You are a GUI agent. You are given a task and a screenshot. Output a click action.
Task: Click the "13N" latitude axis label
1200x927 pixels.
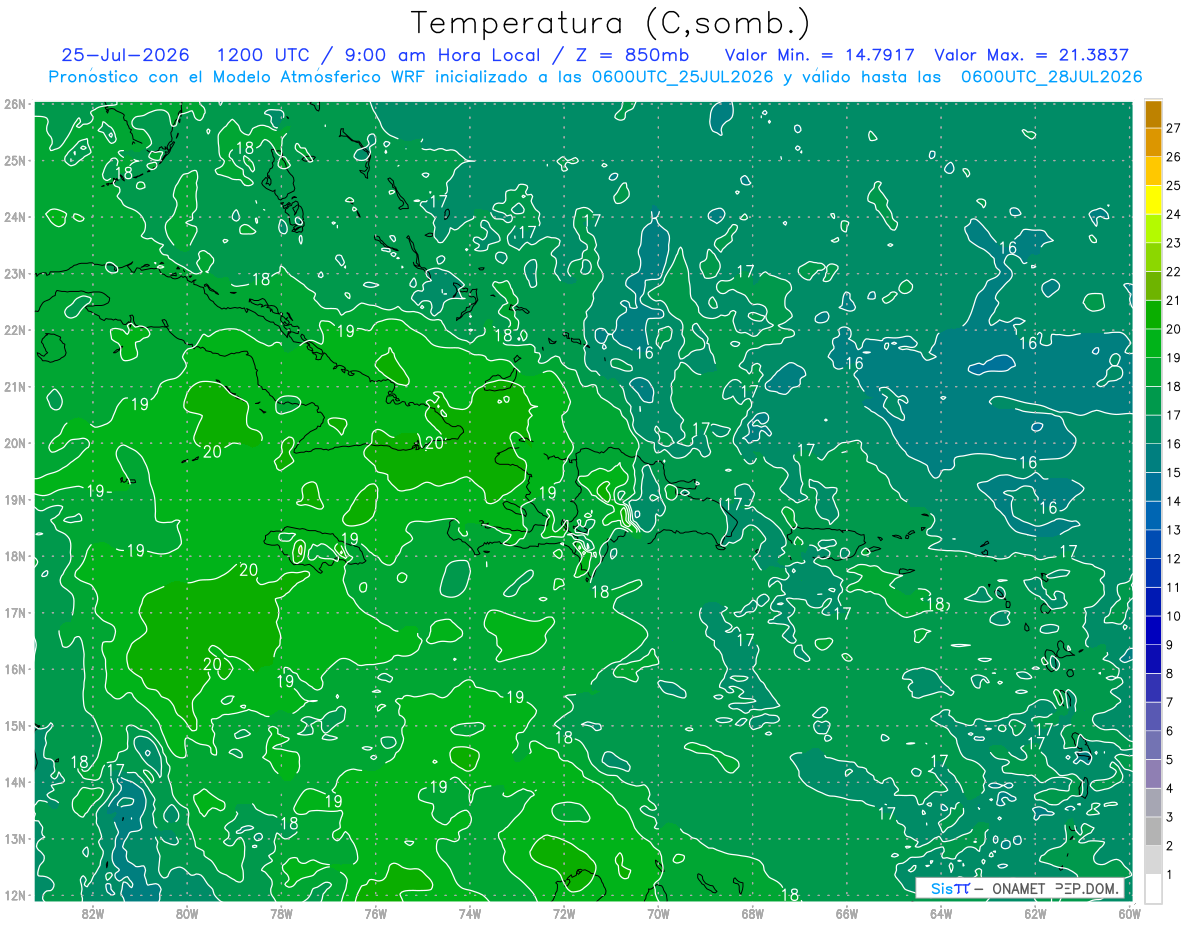(15, 838)
